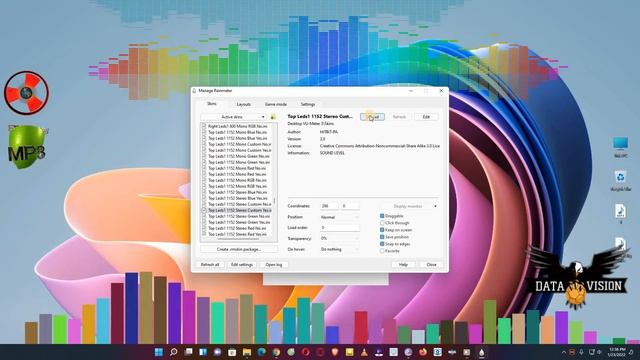Click the microphone tray icon
640x360 pixels.
(581, 352)
